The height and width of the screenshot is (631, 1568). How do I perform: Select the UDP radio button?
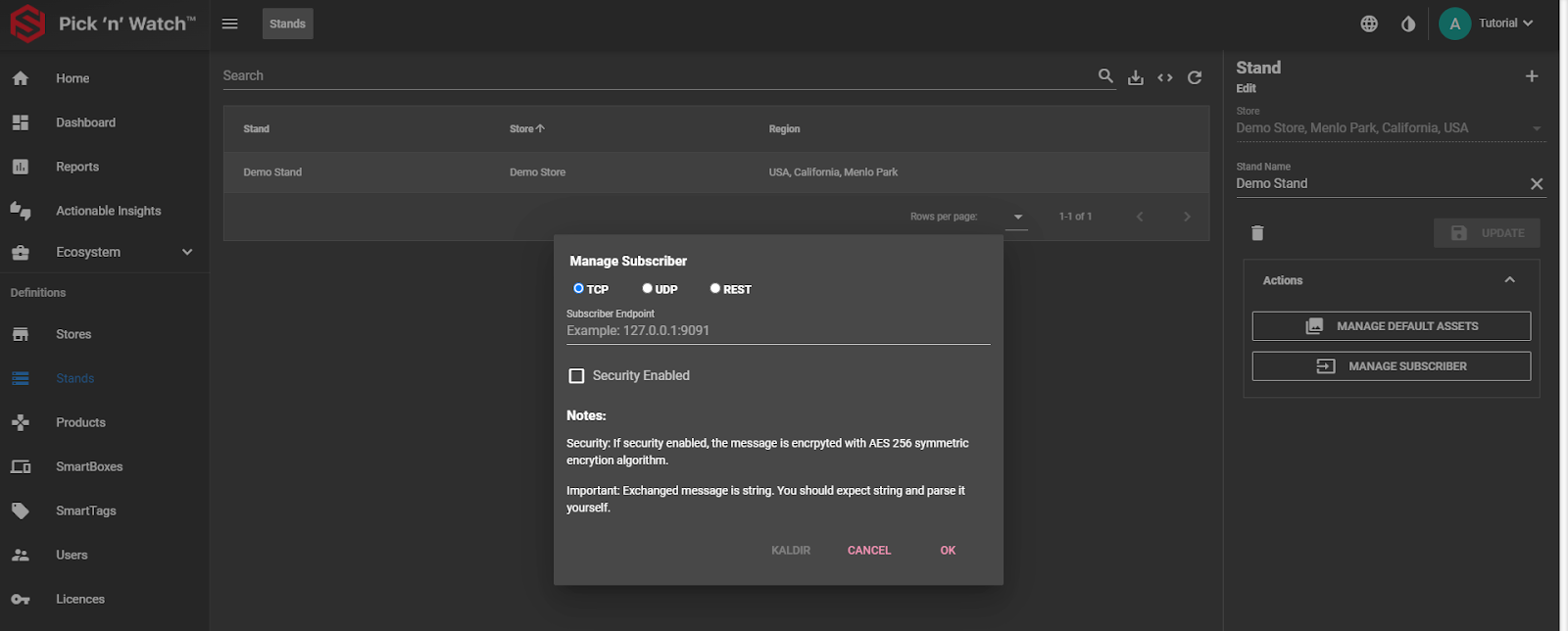point(647,288)
